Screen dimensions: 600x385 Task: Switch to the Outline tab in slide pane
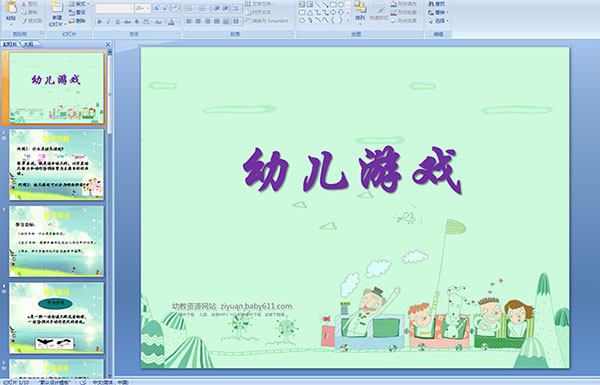29,44
